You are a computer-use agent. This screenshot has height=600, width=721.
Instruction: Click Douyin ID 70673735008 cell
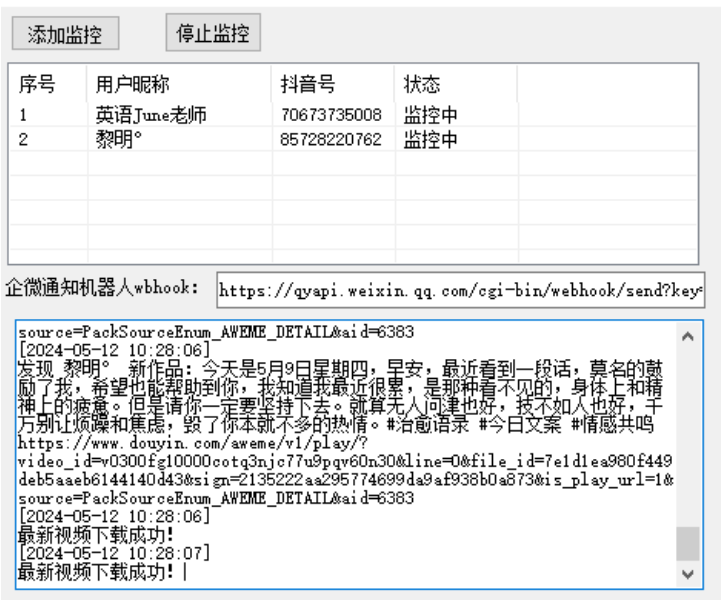pyautogui.click(x=330, y=116)
